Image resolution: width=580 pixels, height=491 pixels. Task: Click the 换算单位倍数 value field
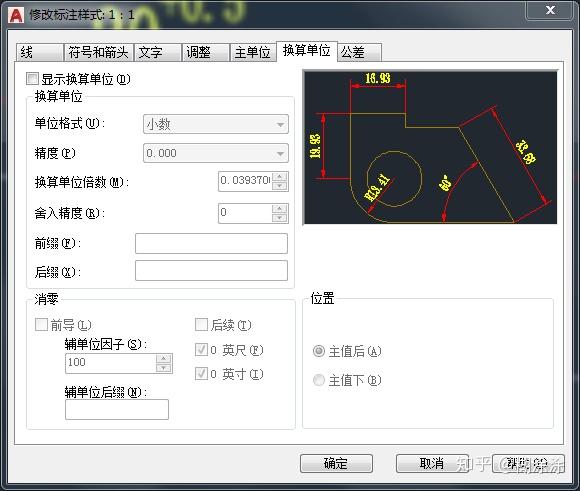245,181
